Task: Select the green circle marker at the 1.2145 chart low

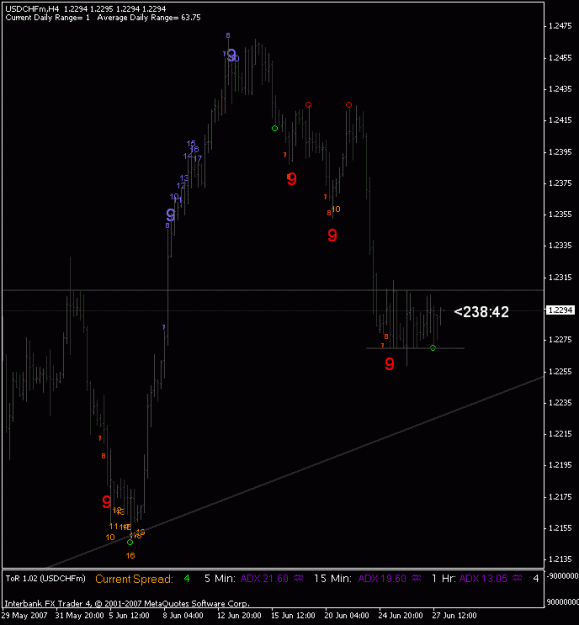Action: 130,542
